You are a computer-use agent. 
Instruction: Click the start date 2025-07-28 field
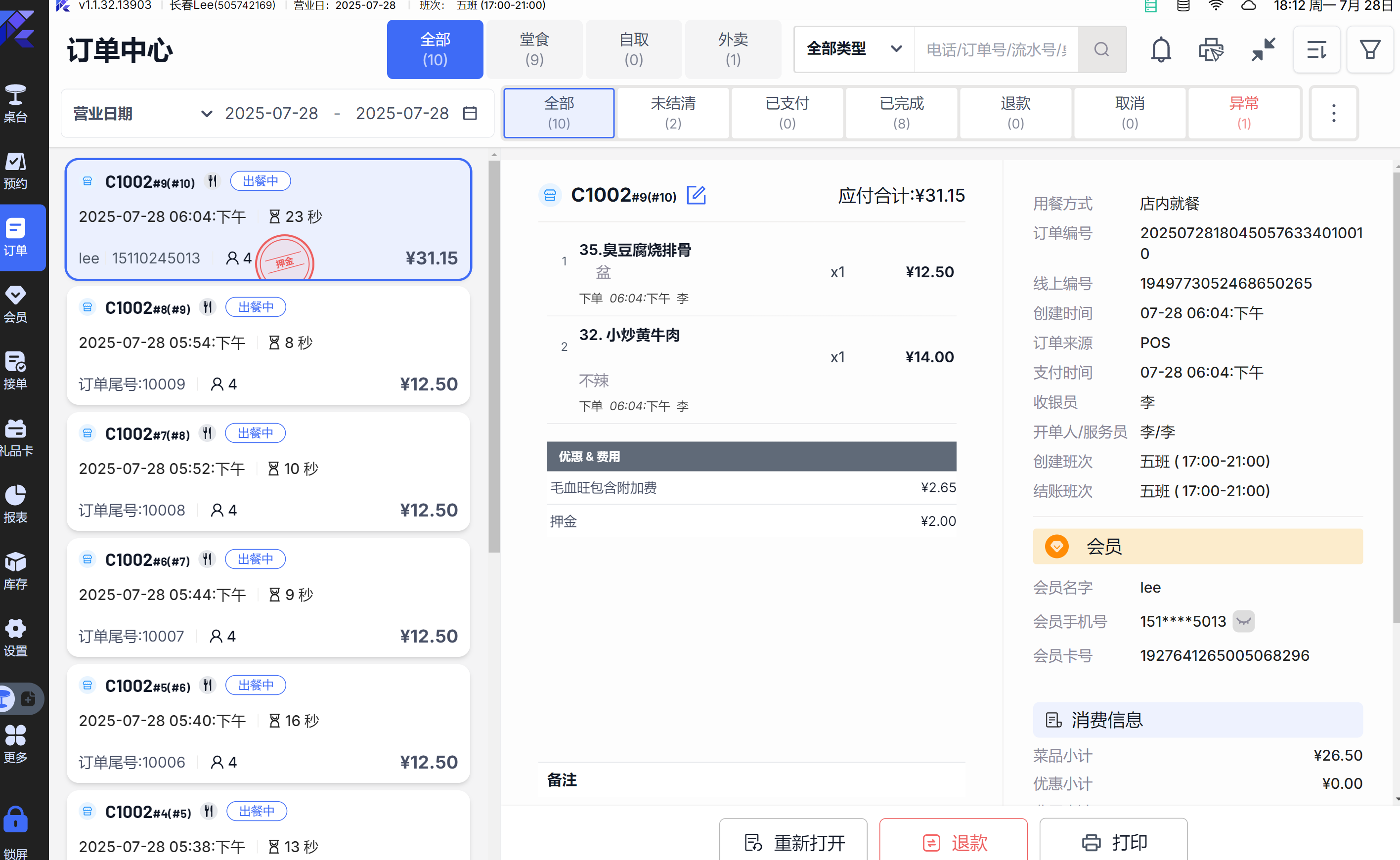point(271,113)
